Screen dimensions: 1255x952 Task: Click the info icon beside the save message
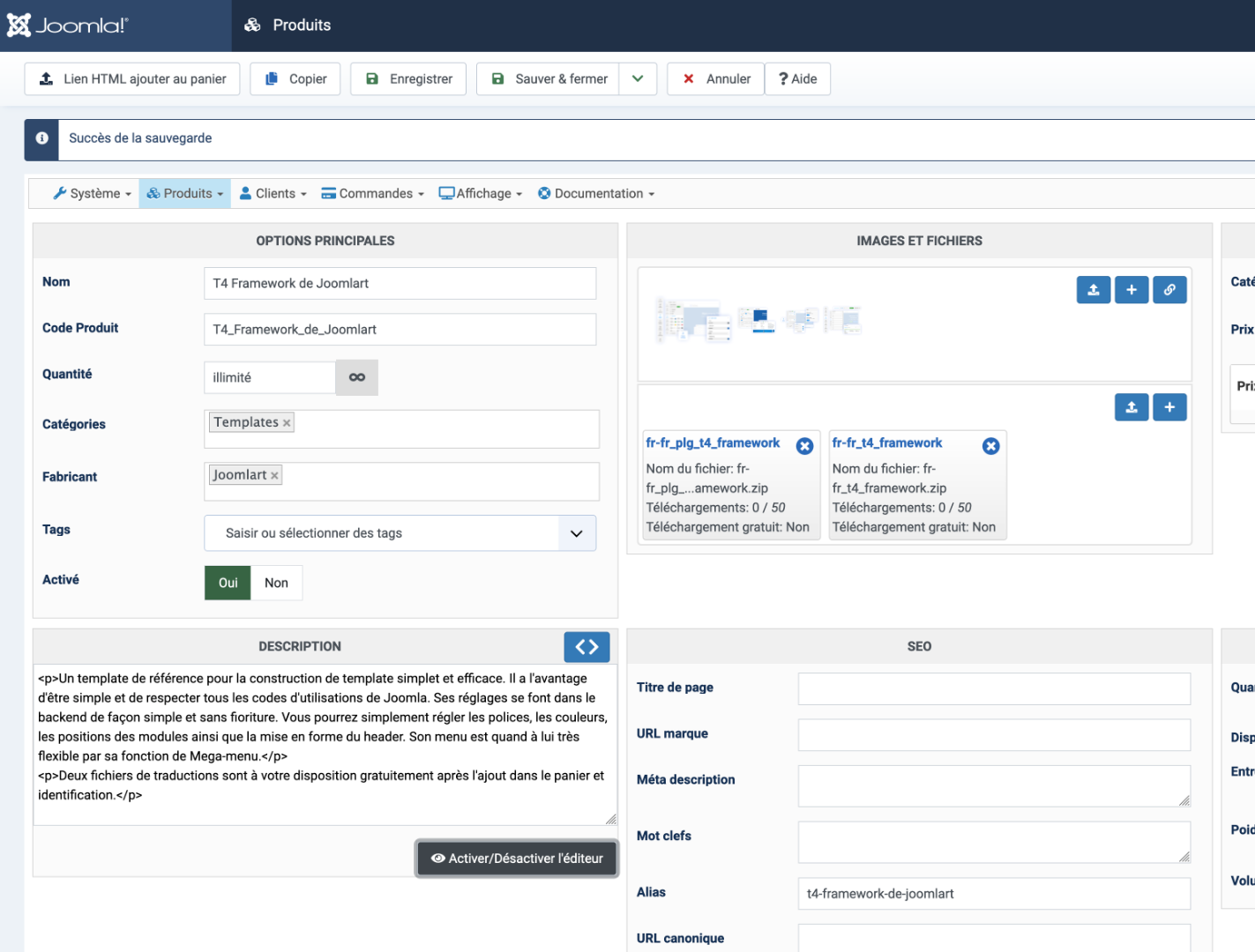(41, 139)
